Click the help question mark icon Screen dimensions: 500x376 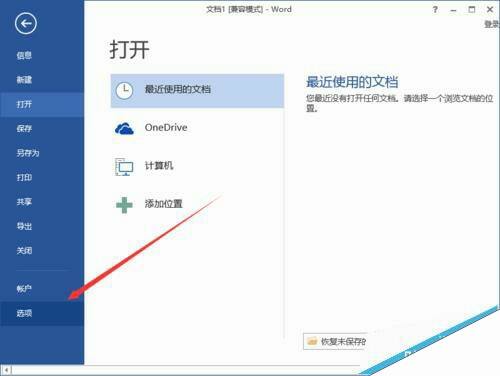point(435,10)
